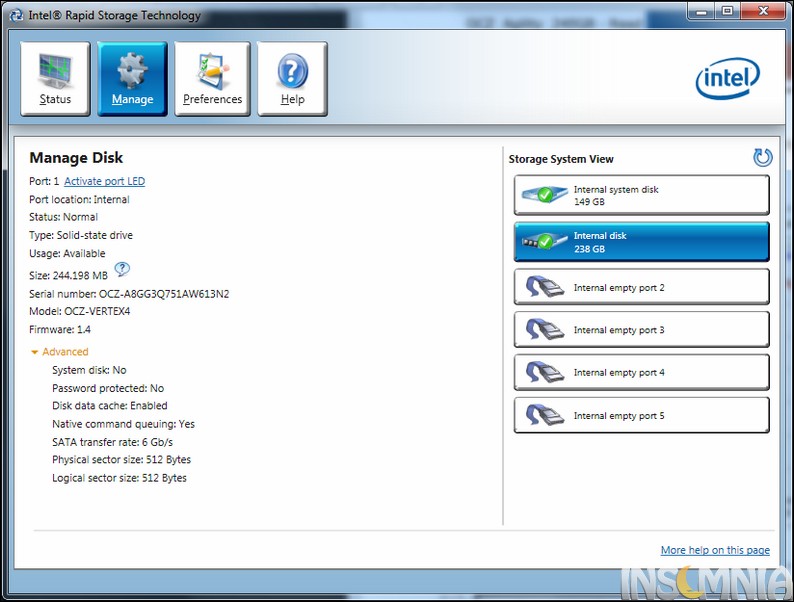The width and height of the screenshot is (794, 602).
Task: Click the Usage: Available text
Action: pos(67,254)
